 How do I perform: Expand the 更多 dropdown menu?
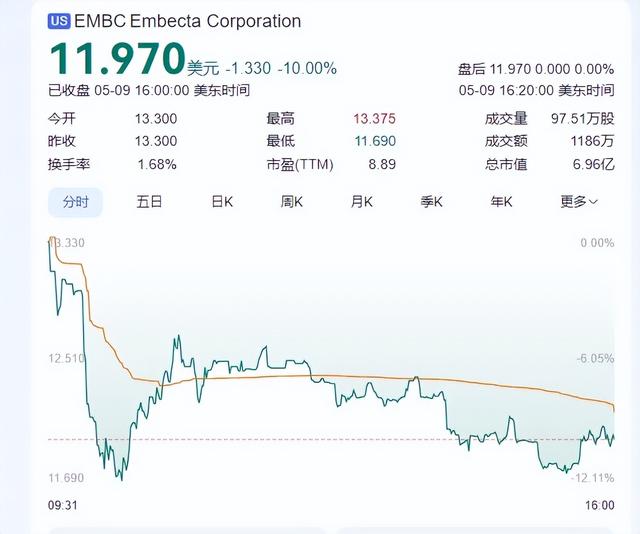(579, 202)
